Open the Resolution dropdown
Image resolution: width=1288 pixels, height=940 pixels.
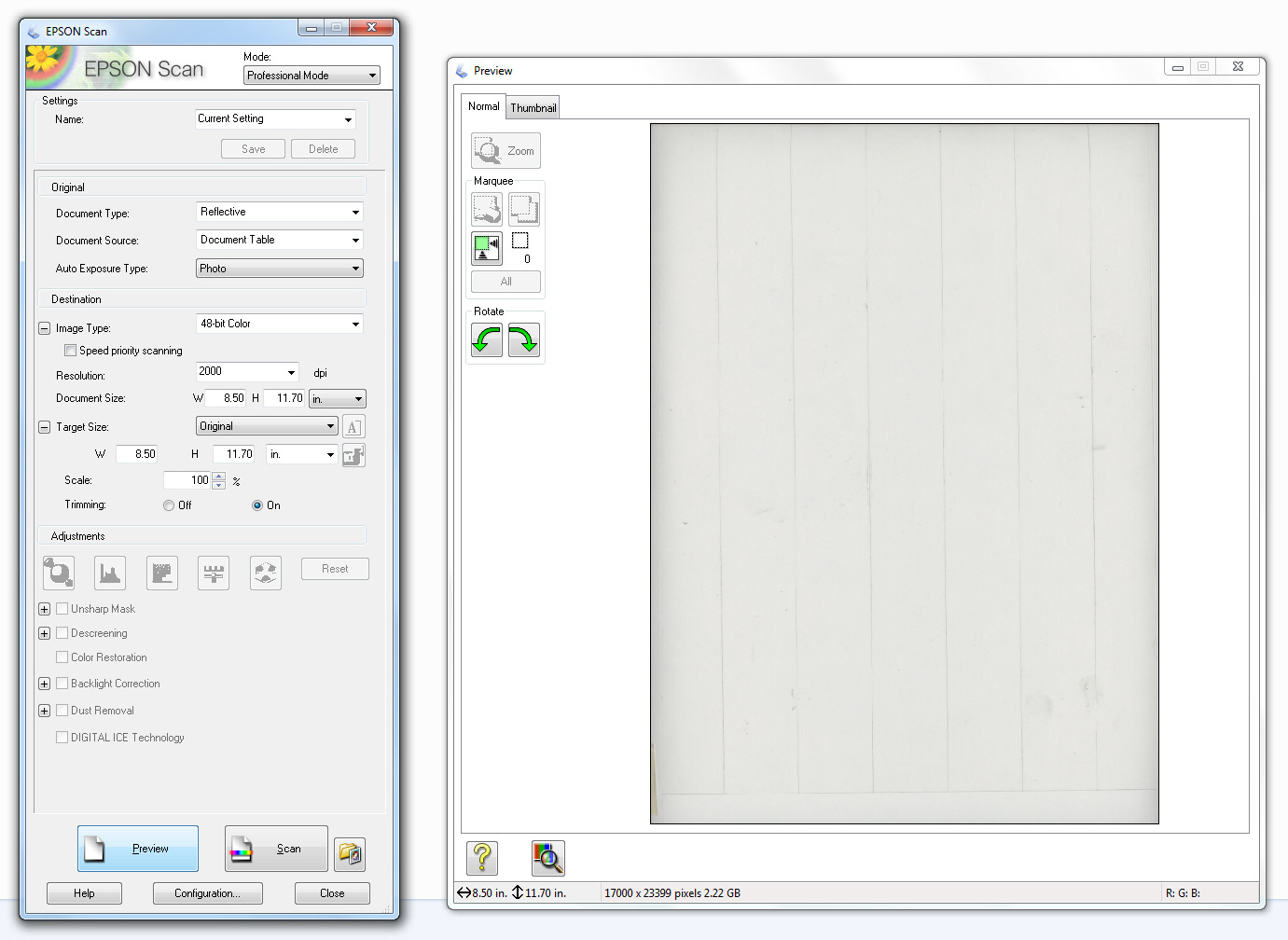click(x=247, y=372)
